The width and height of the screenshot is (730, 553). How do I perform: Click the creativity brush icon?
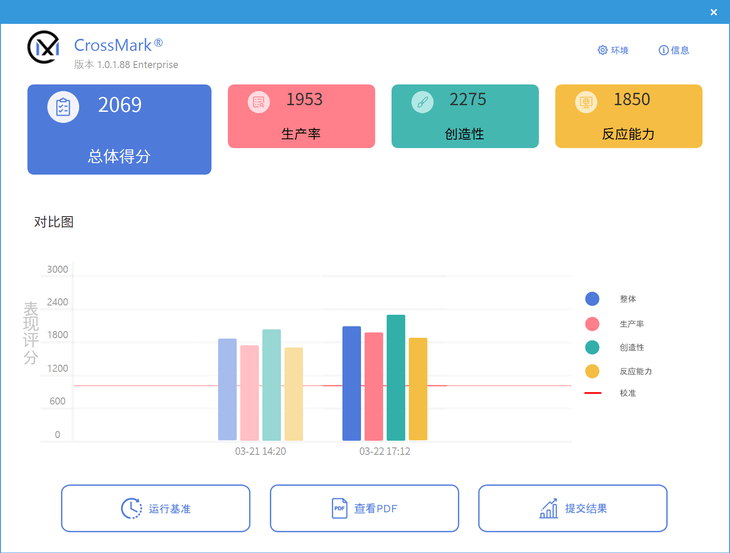coord(422,101)
